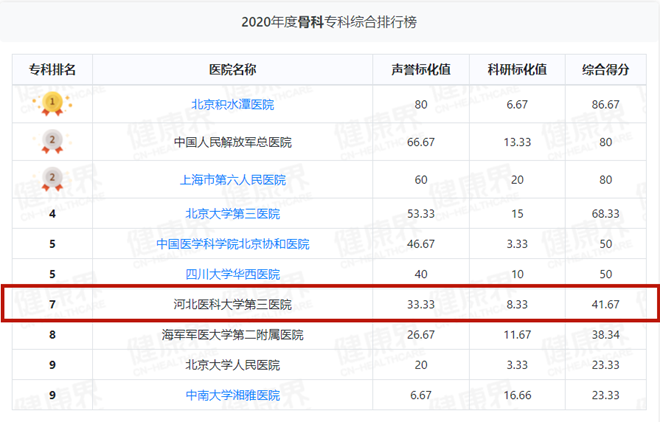Image resolution: width=660 pixels, height=422 pixels.
Task: Click the research value 16.66
Action: [x=517, y=395]
